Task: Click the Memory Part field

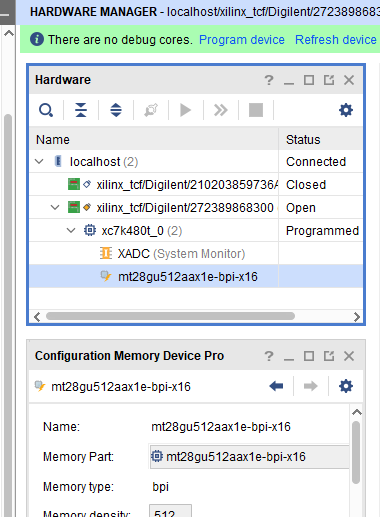Action: (249, 457)
